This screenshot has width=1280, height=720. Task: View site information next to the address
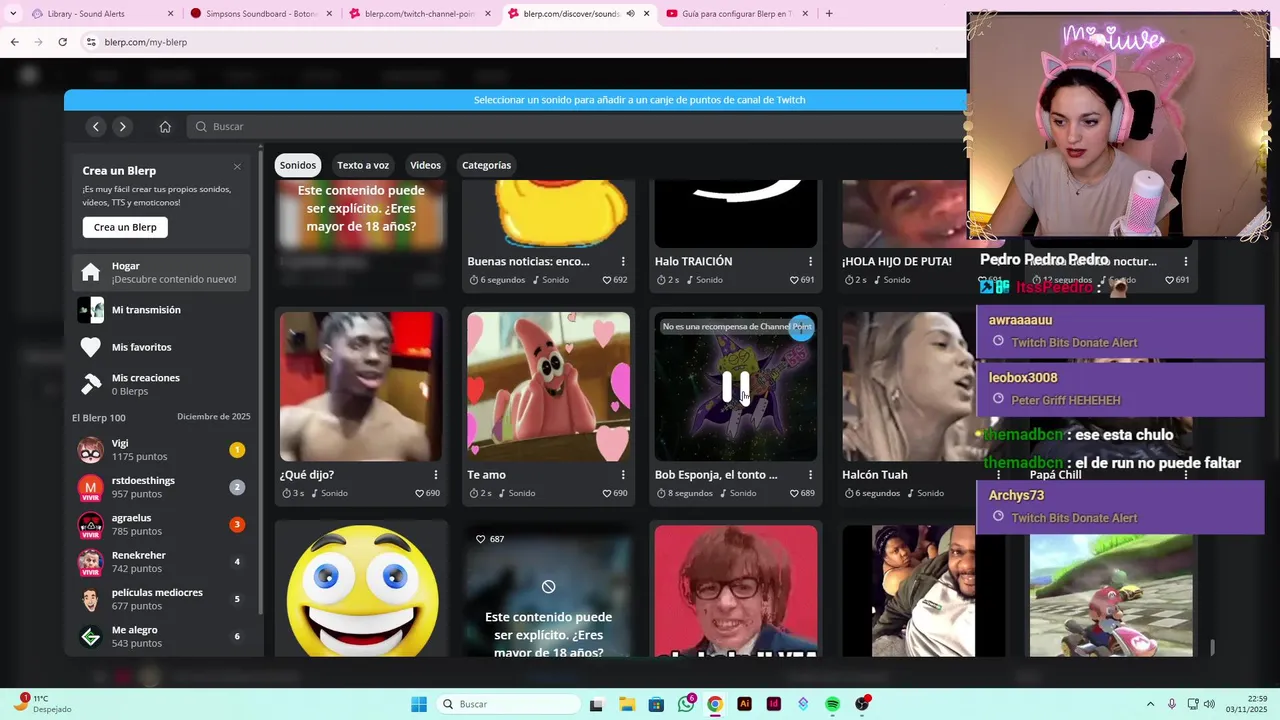[91, 42]
